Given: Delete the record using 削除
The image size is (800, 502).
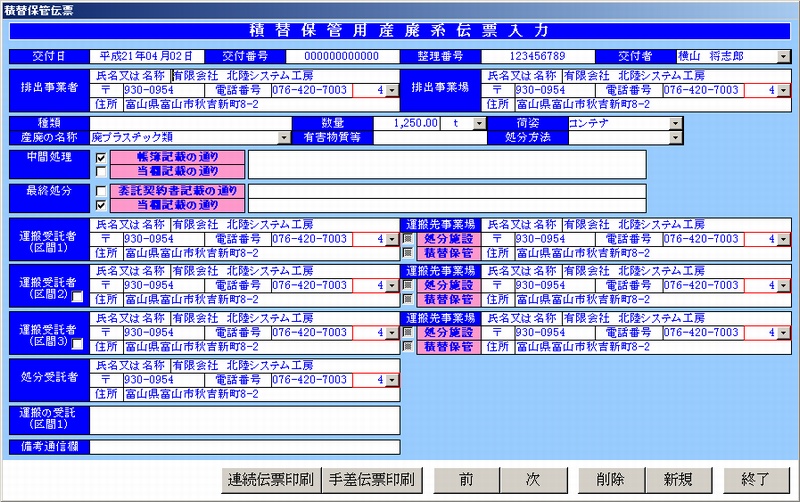Looking at the screenshot, I should tap(609, 479).
